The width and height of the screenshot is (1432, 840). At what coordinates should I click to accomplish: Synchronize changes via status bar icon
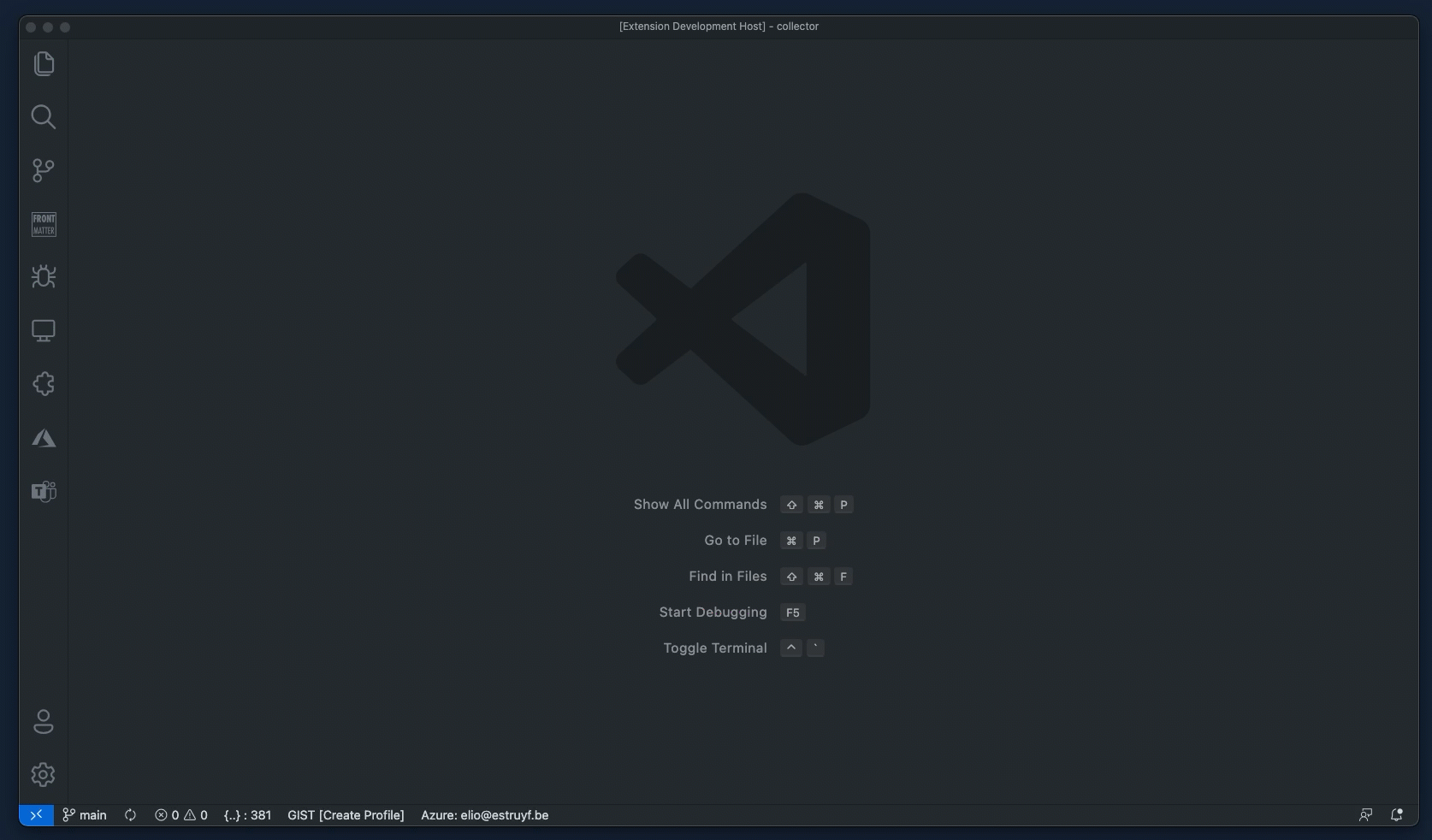pyautogui.click(x=130, y=815)
